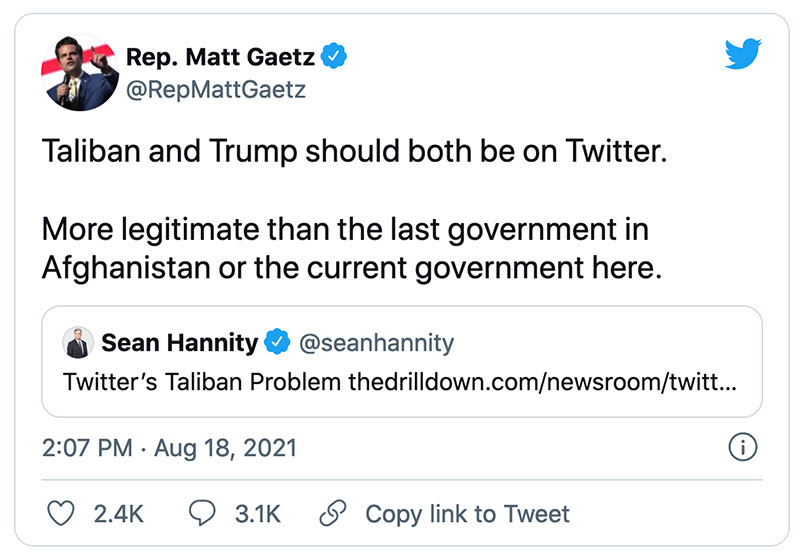Open the quoted "Twitter's Taliban Problem" text

202,381
